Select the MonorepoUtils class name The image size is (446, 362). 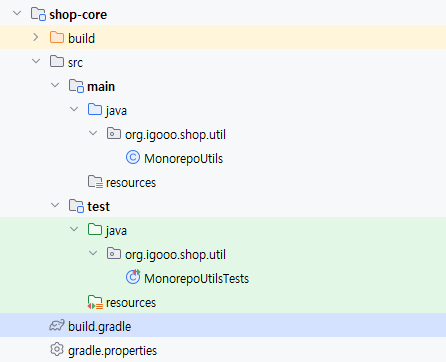(x=183, y=159)
